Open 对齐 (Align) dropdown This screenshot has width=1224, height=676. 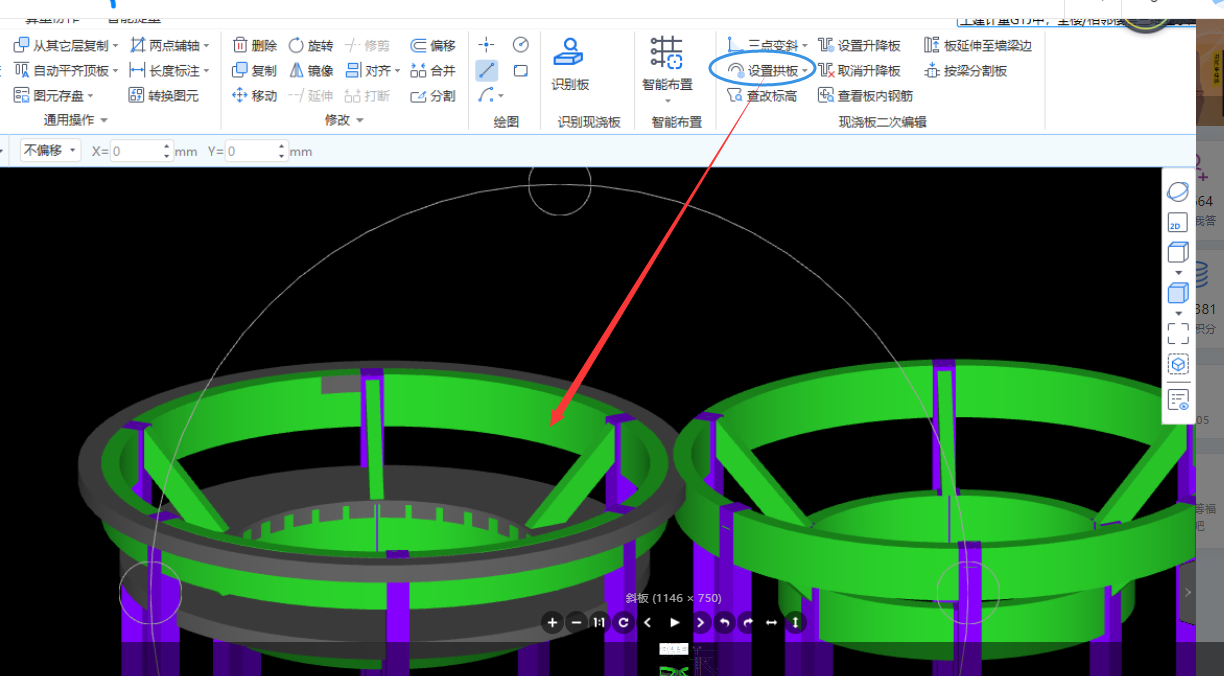click(397, 71)
